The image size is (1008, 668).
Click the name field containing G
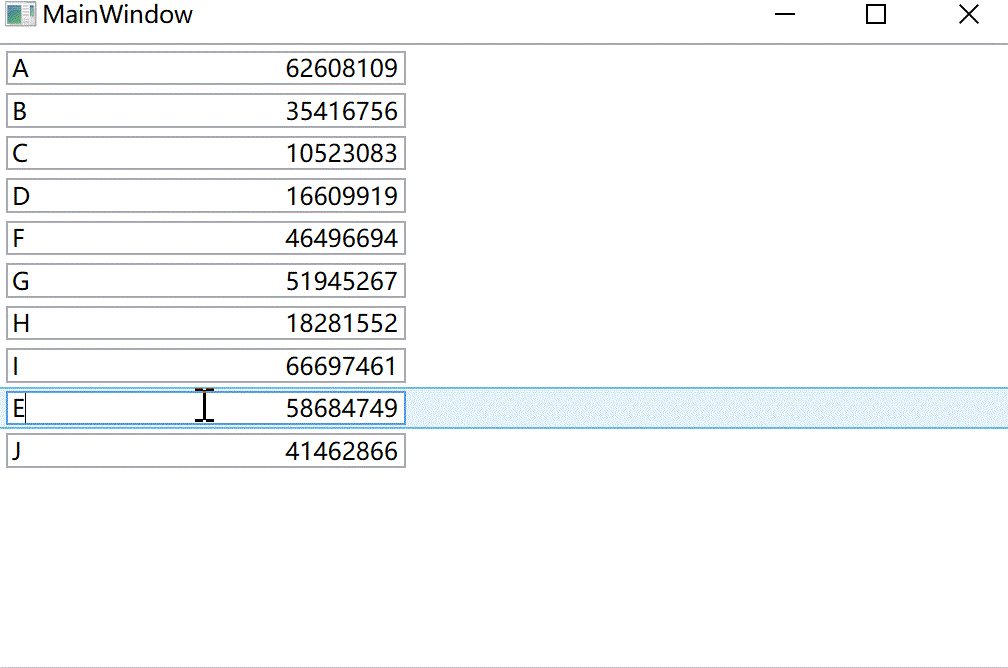100,280
